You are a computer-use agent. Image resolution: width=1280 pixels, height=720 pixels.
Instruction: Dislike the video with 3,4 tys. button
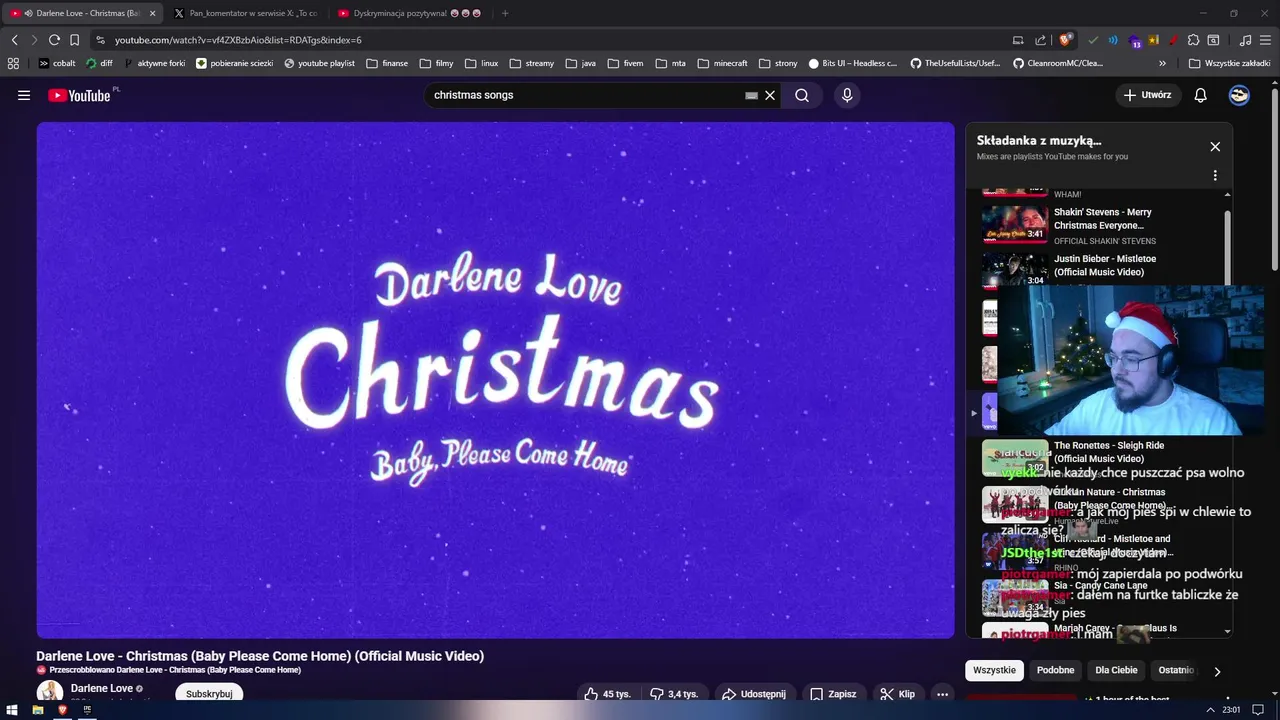pos(673,694)
